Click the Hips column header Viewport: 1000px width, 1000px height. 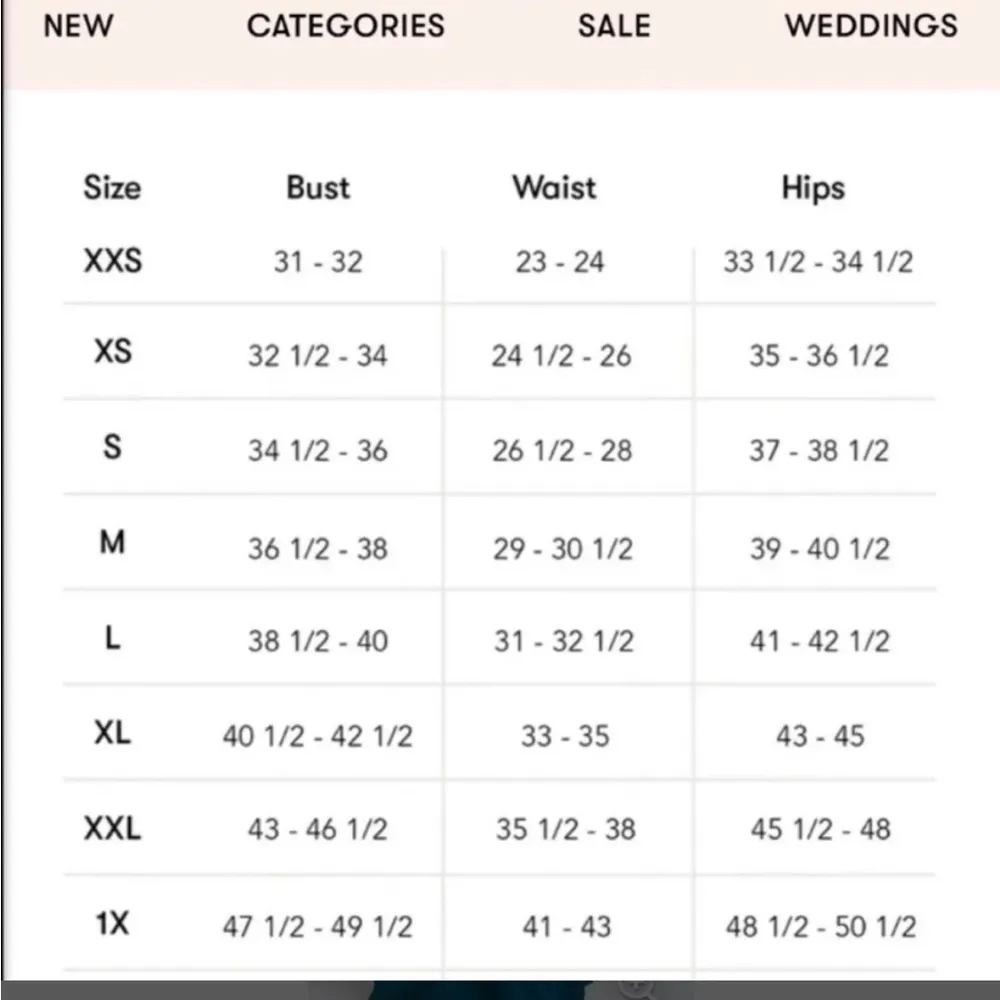click(813, 187)
